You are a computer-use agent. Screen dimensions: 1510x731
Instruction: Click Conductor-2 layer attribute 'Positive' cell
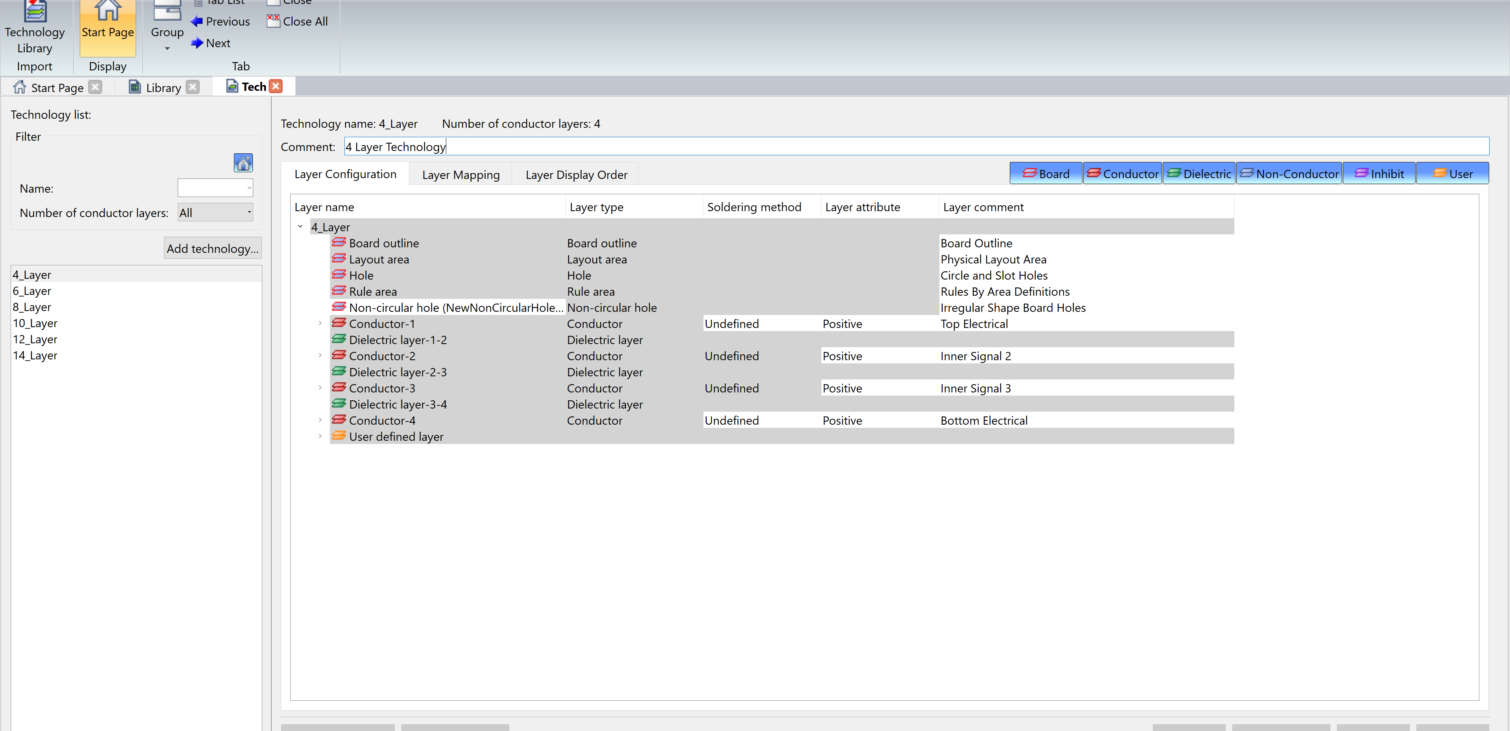[x=879, y=355]
